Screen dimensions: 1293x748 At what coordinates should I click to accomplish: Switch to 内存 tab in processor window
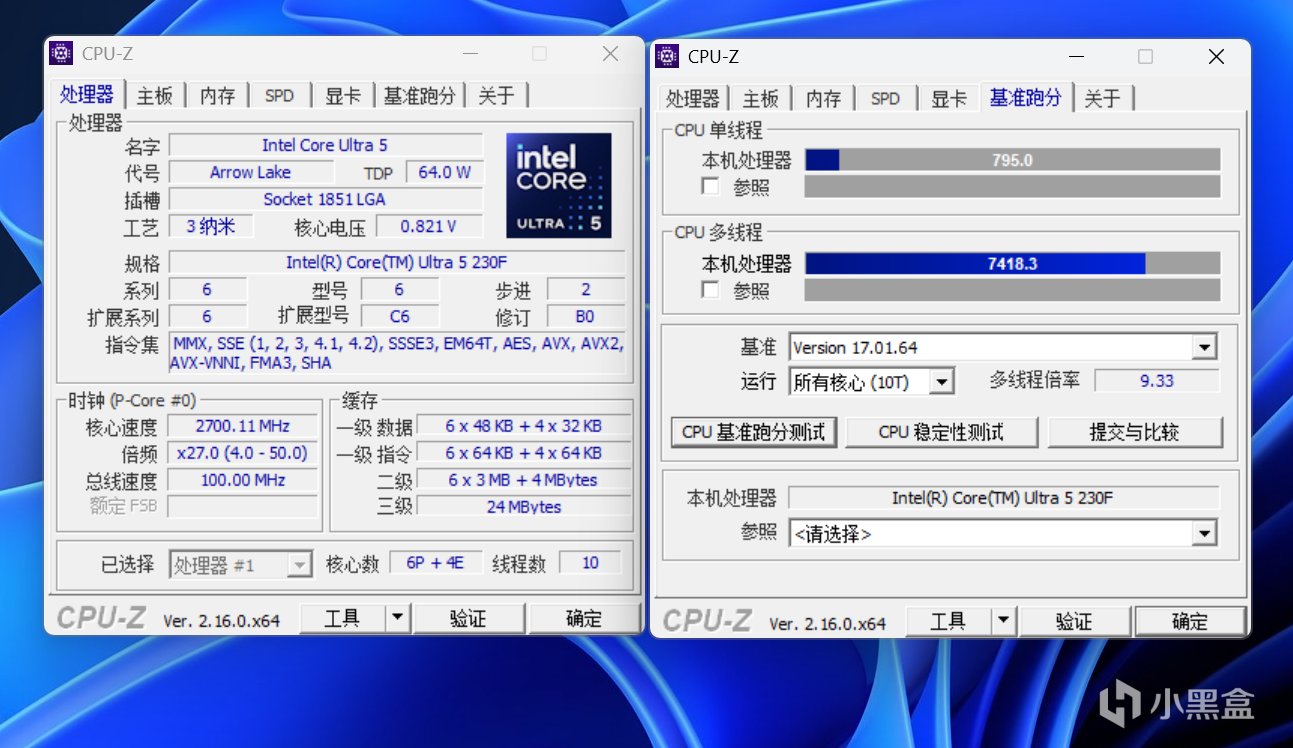pyautogui.click(x=217, y=95)
